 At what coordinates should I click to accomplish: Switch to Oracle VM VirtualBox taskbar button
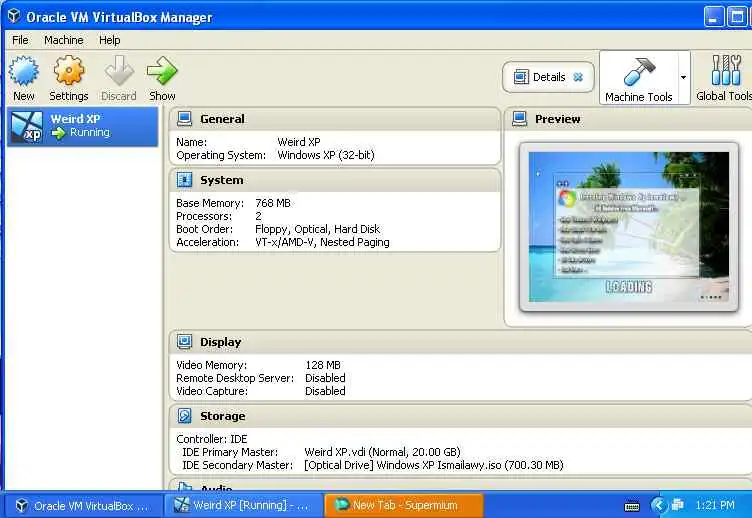pyautogui.click(x=83, y=506)
